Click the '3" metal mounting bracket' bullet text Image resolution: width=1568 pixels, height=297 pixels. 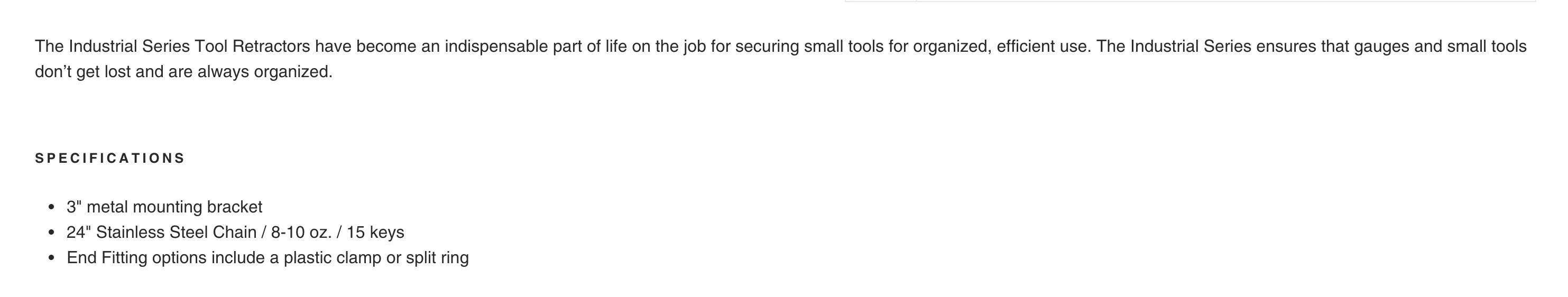pyautogui.click(x=164, y=207)
